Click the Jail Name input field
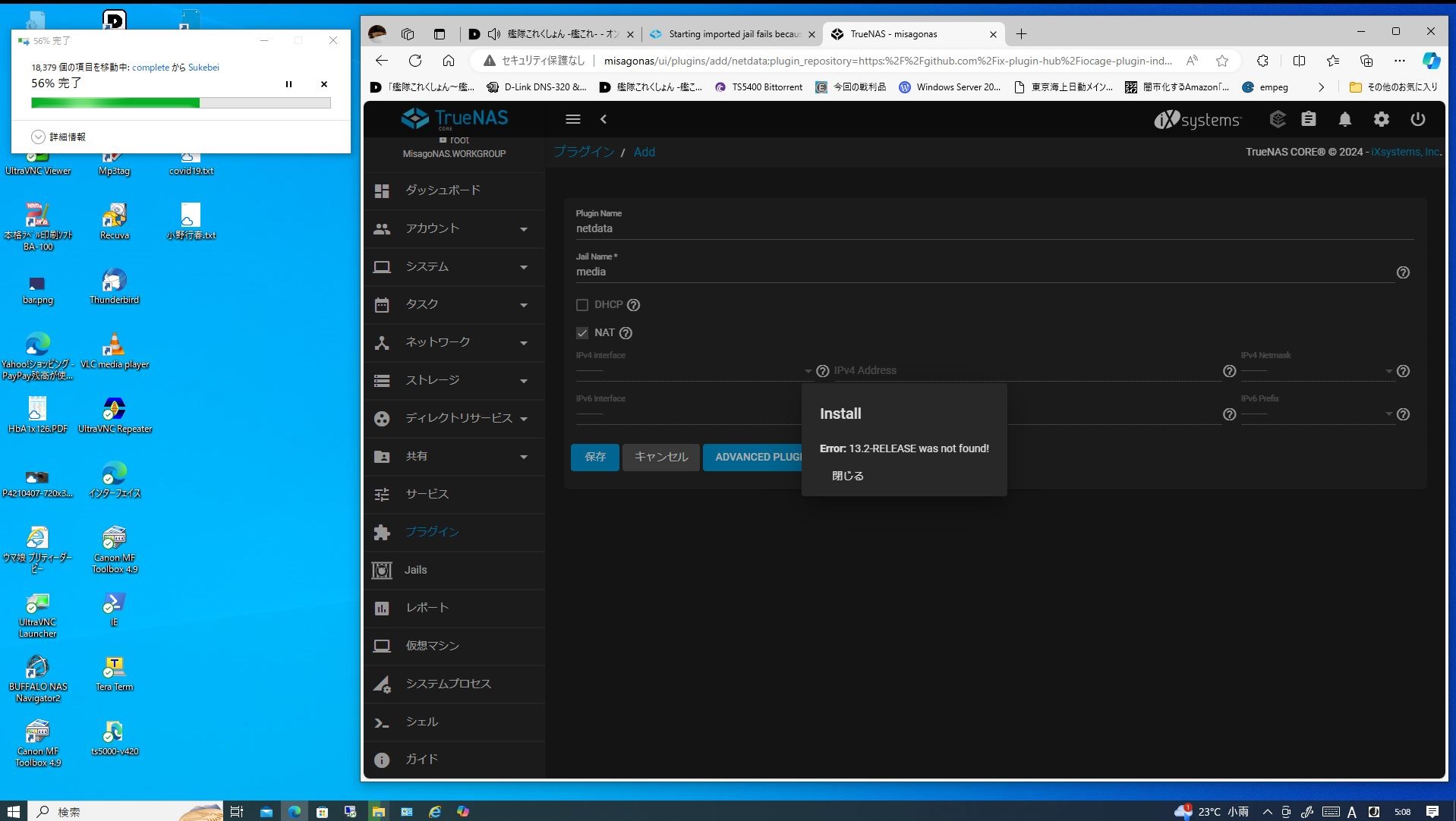Viewport: 1456px width, 821px height. (x=984, y=272)
